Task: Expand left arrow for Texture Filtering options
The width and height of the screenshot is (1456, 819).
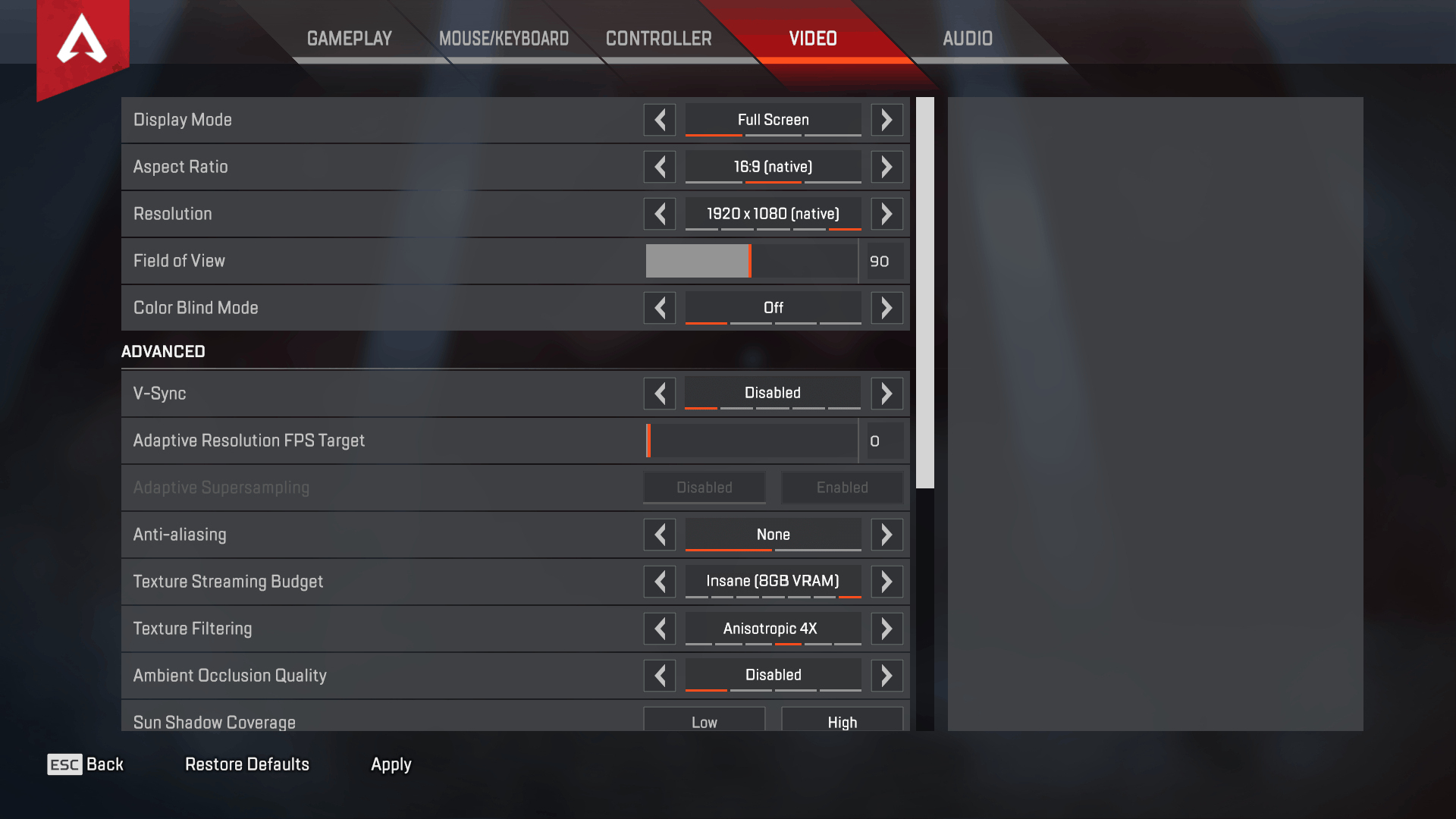Action: point(660,628)
